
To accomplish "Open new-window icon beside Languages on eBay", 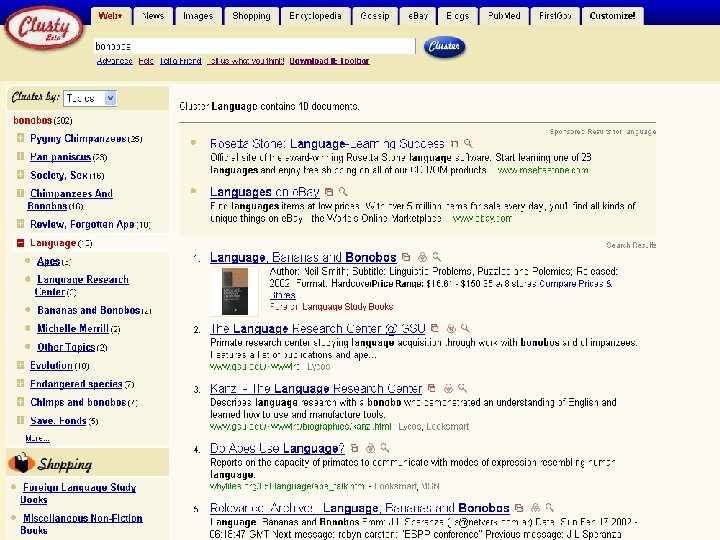I will click(329, 192).
